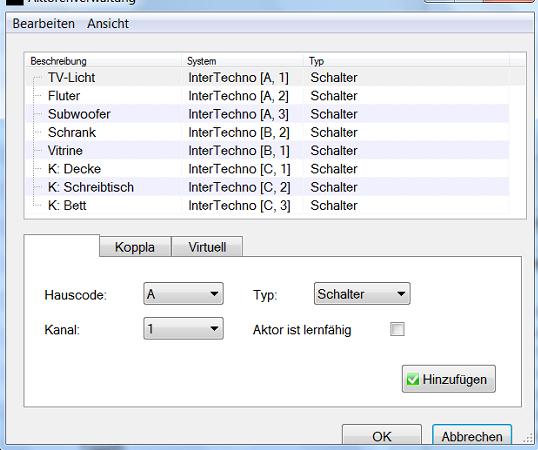Image resolution: width=538 pixels, height=450 pixels.
Task: Open the Hauscode dropdown
Action: point(183,294)
